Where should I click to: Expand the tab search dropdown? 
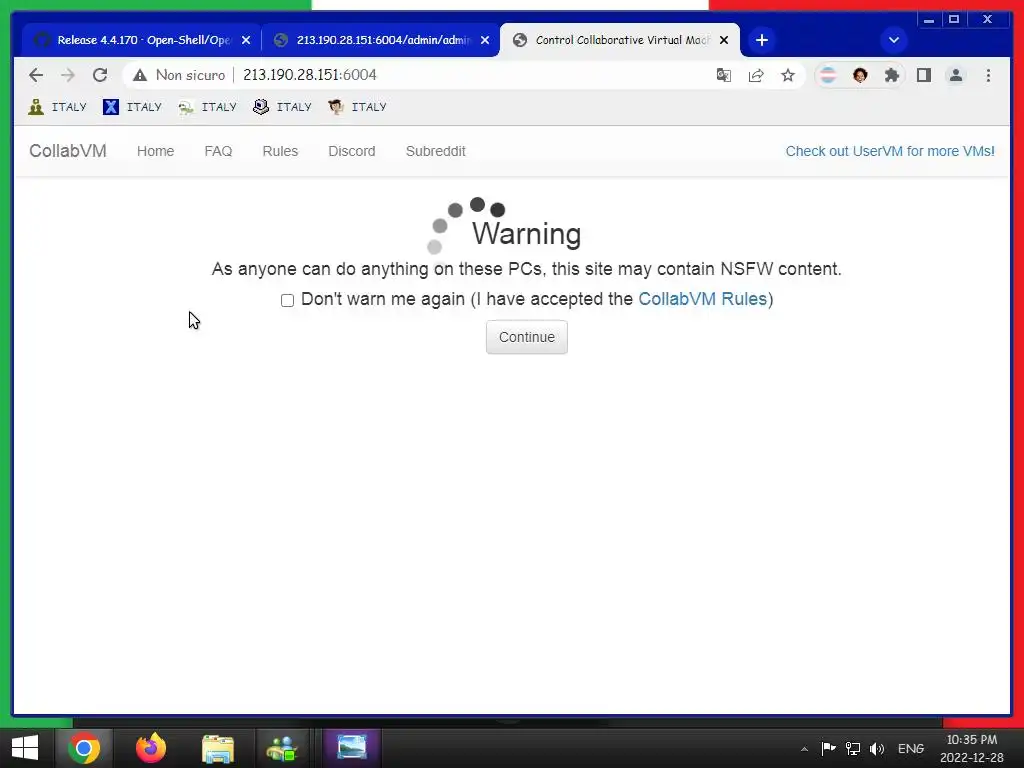click(x=894, y=40)
